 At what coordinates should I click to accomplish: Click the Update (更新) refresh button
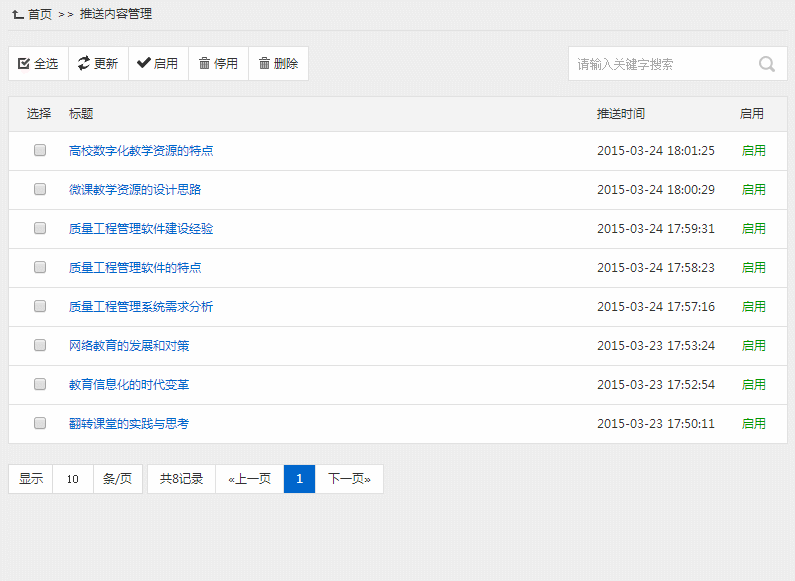coord(98,64)
